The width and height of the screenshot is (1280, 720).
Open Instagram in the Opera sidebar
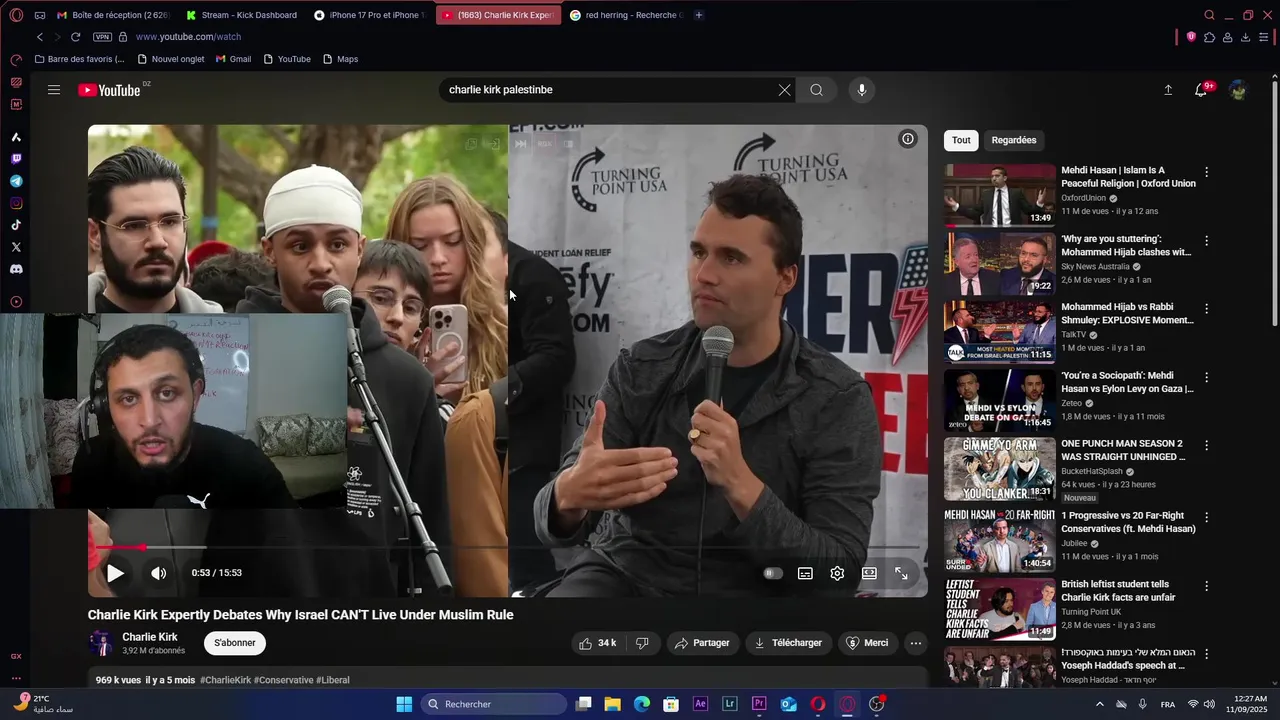[16, 203]
